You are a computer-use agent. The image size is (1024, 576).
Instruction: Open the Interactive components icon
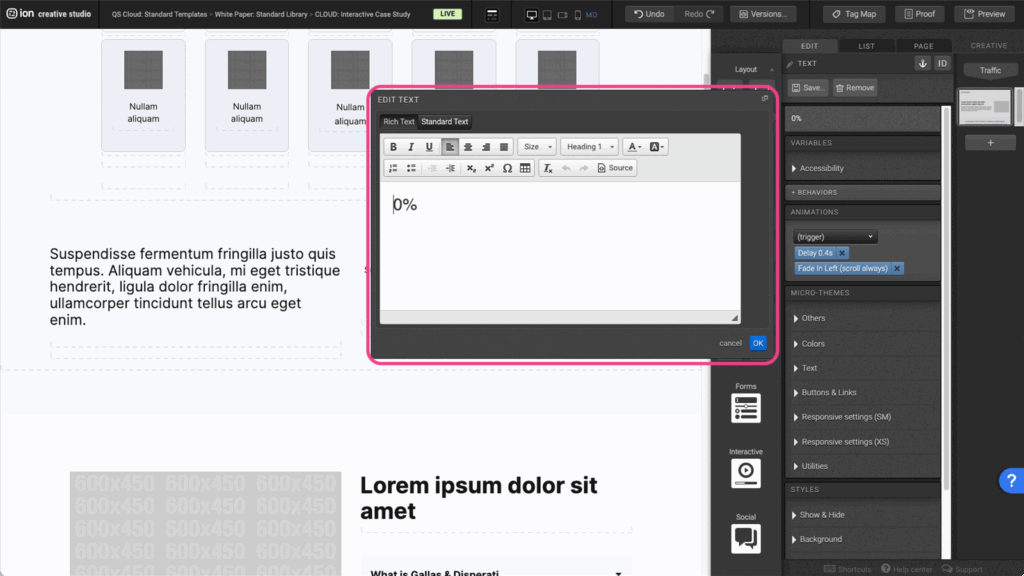pos(746,473)
